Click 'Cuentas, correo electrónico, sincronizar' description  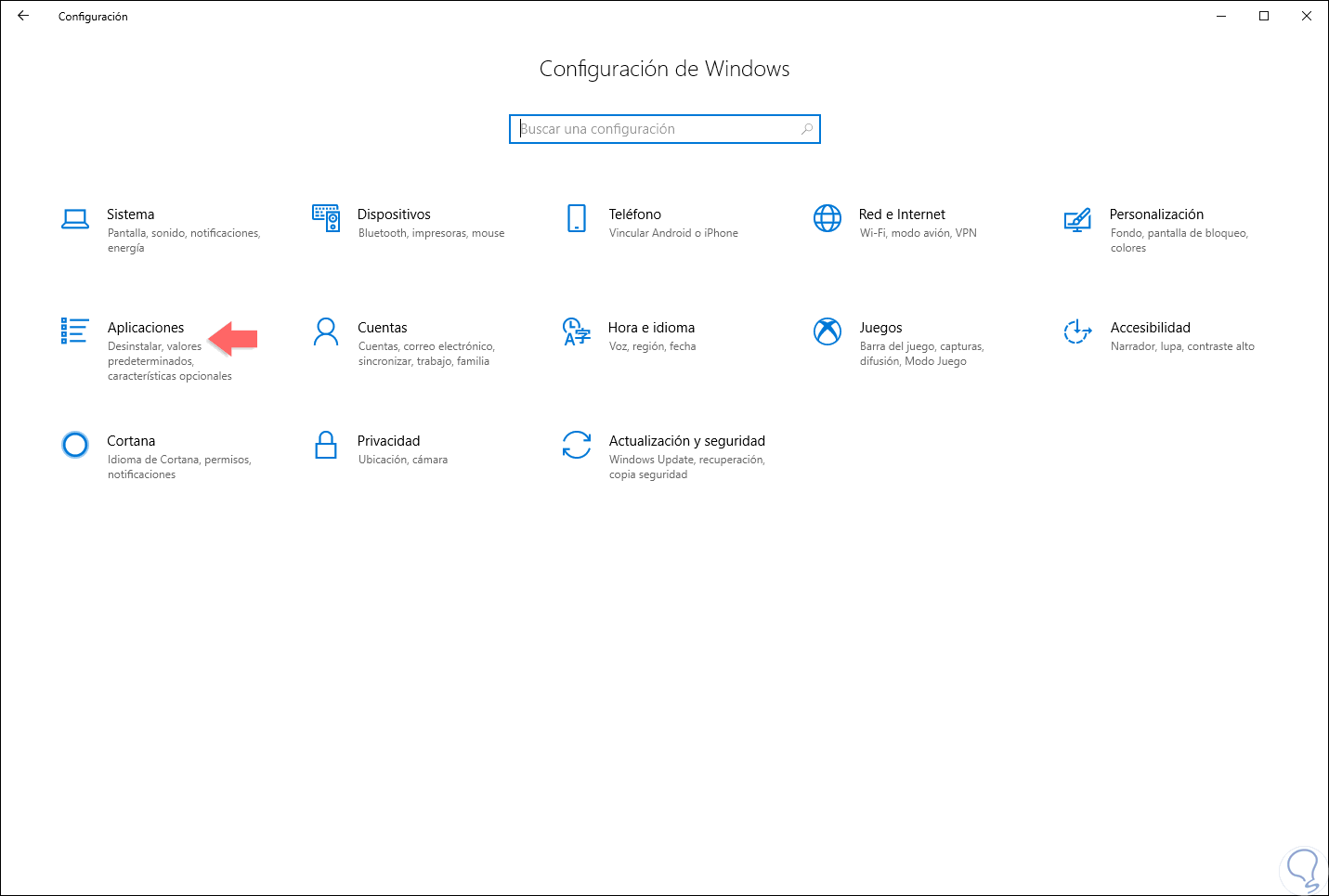(426, 354)
